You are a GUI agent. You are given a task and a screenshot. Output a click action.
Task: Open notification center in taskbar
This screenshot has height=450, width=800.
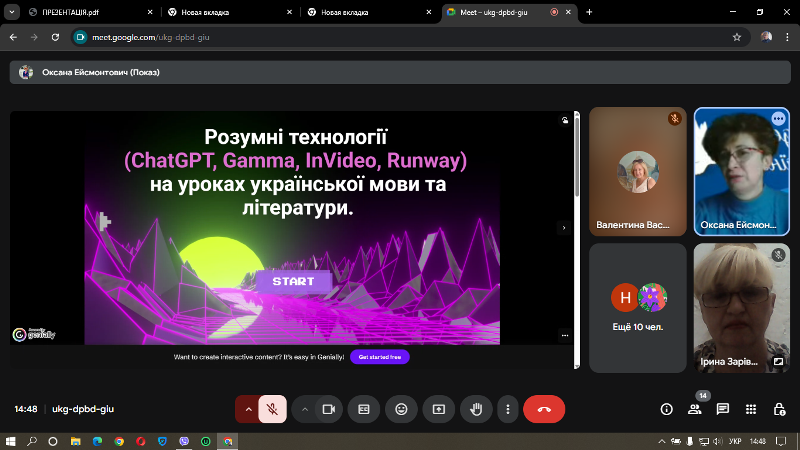pyautogui.click(x=781, y=441)
